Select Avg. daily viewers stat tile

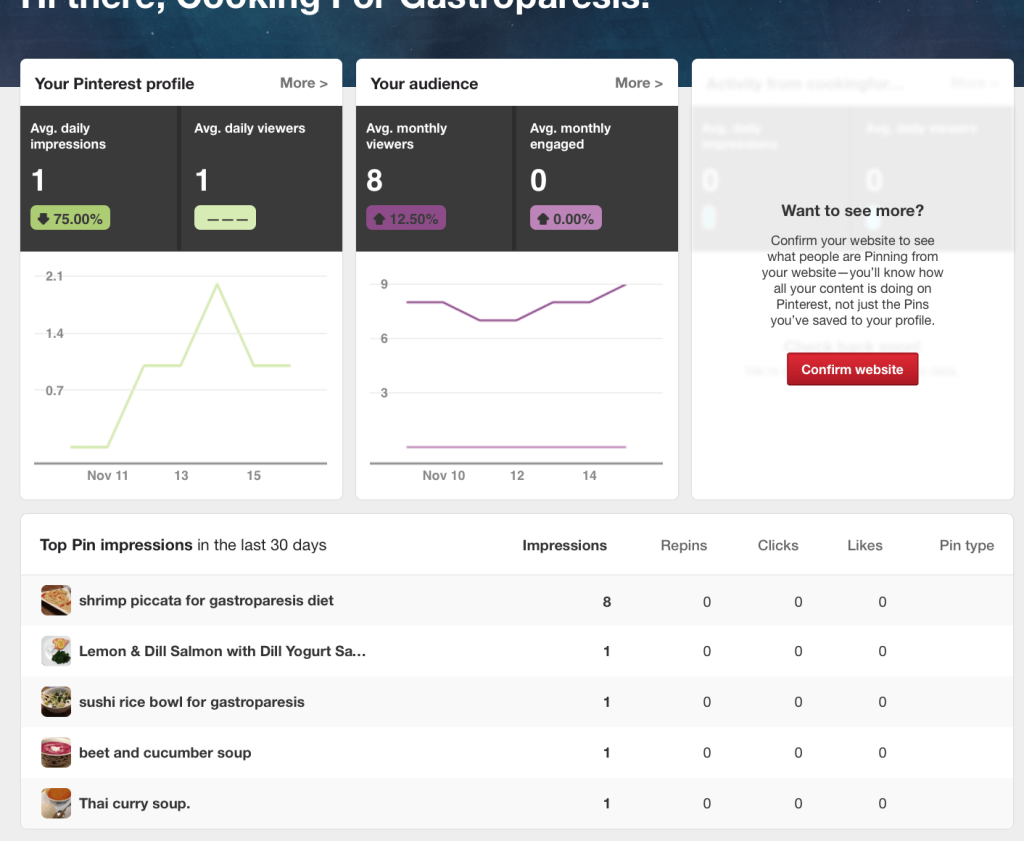(x=261, y=178)
